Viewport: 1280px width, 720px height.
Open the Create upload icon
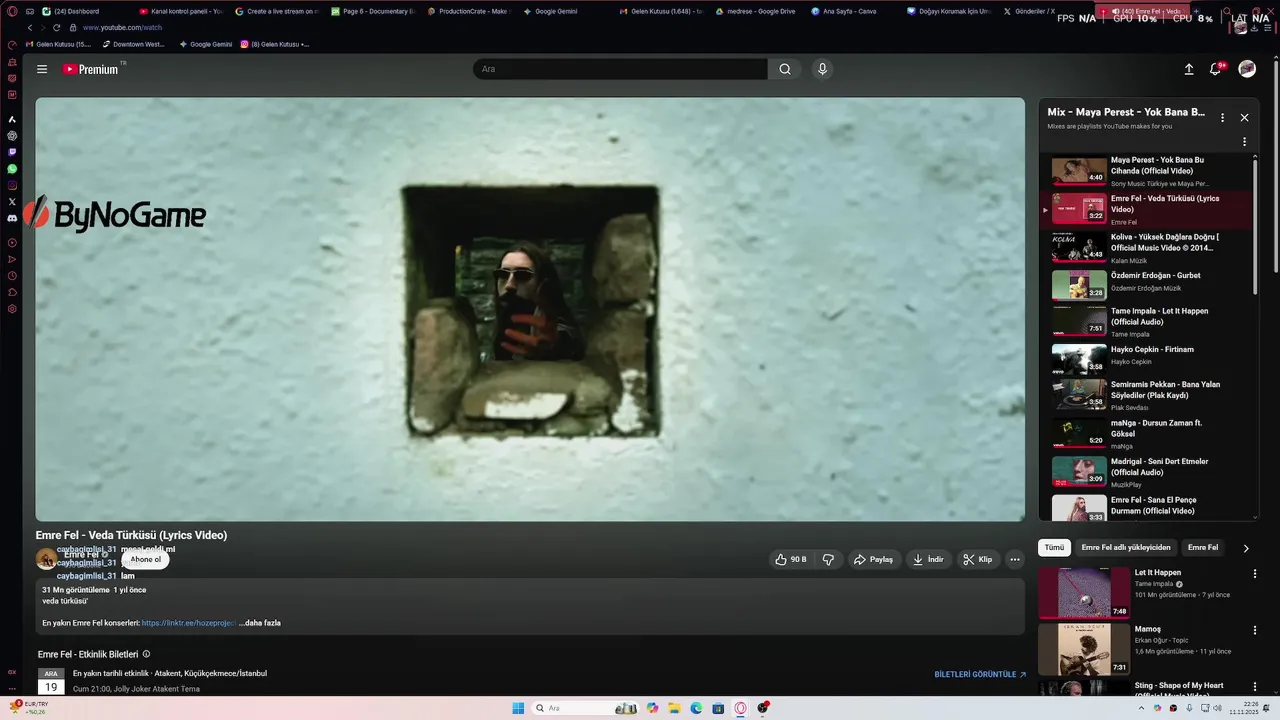coord(1189,69)
